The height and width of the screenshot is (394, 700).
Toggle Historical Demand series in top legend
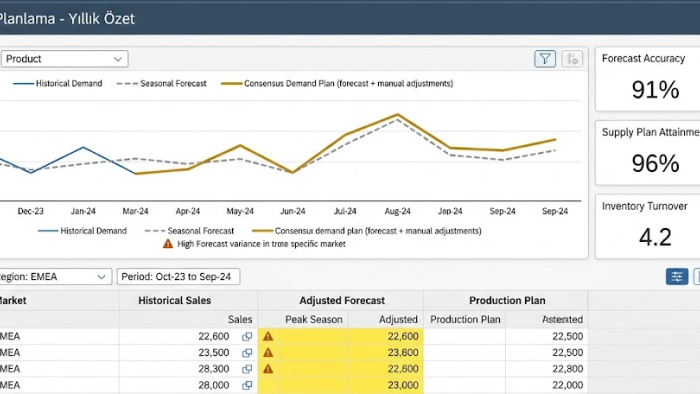tap(58, 83)
